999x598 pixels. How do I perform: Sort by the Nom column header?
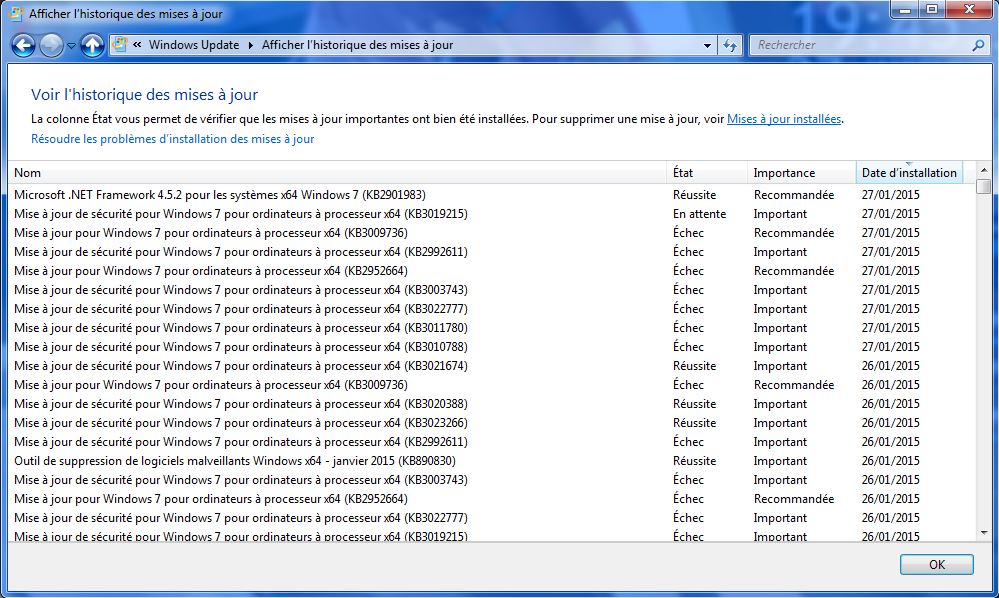pyautogui.click(x=338, y=173)
